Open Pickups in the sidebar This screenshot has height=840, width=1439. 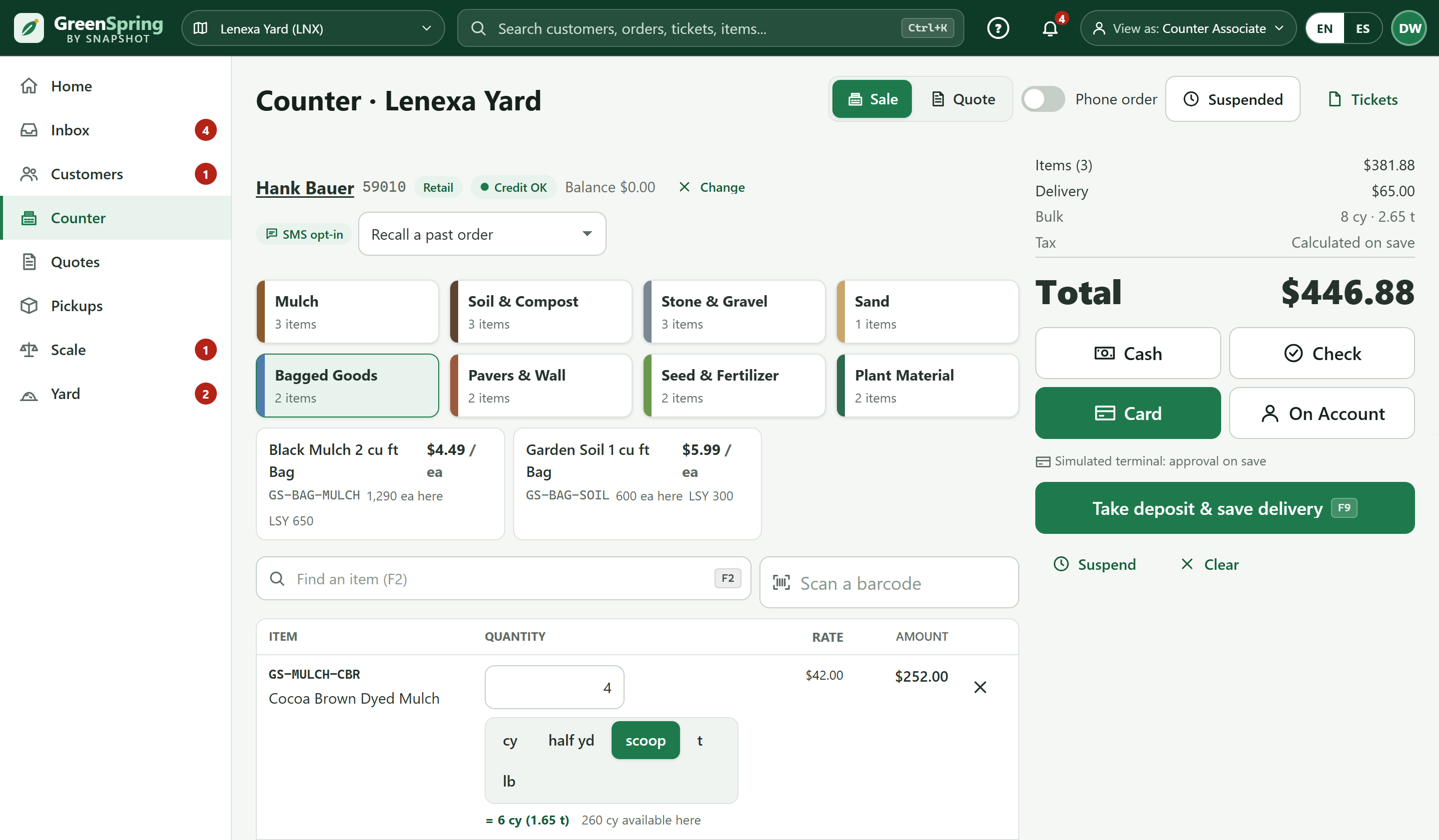coord(115,306)
